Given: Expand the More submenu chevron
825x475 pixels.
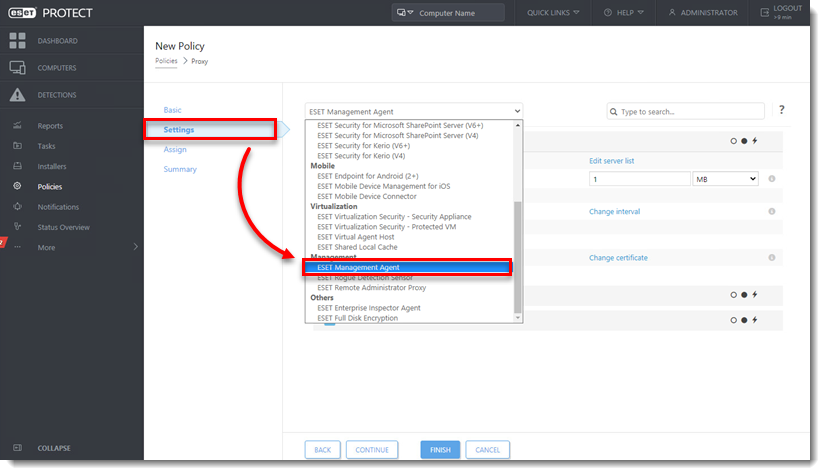Looking at the screenshot, I should coord(135,247).
